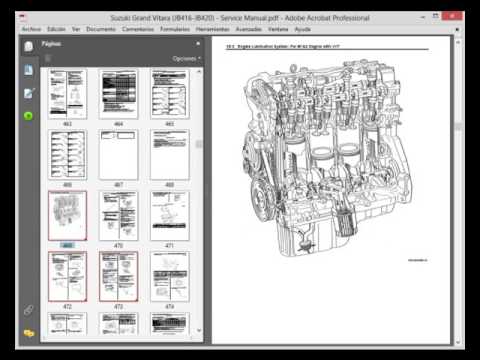The width and height of the screenshot is (480, 360).
Task: Select page thumbnail 465
Action: coord(170,94)
